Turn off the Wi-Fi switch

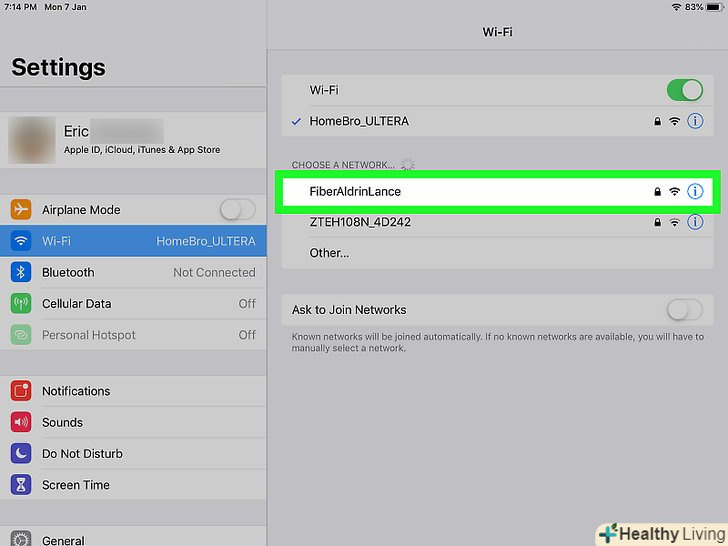pyautogui.click(x=685, y=90)
